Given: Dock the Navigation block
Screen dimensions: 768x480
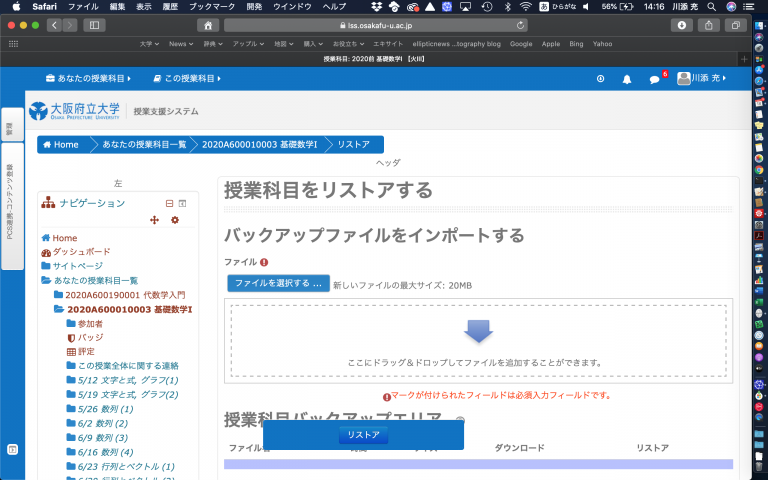Looking at the screenshot, I should pos(182,203).
